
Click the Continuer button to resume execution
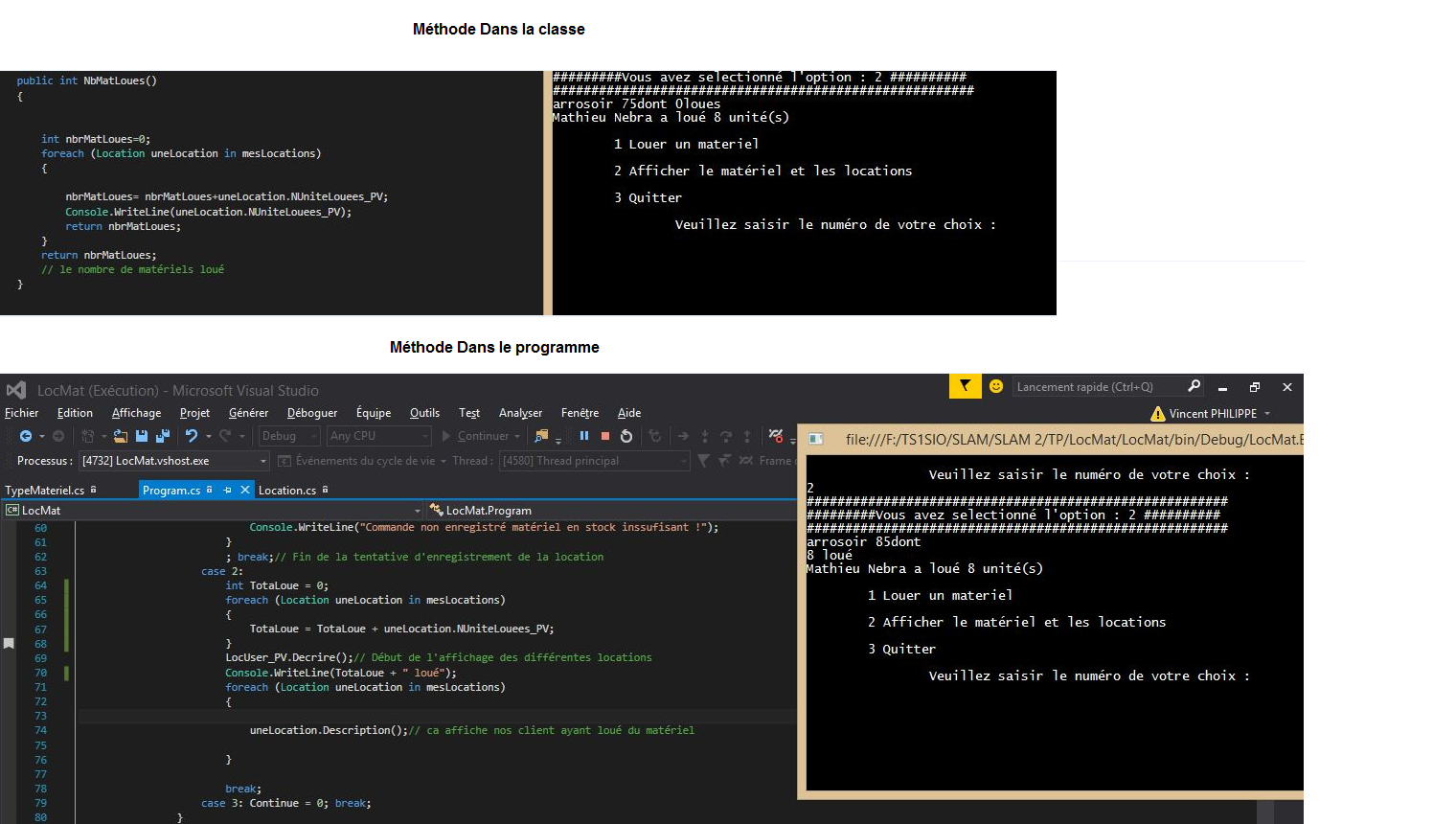point(479,436)
